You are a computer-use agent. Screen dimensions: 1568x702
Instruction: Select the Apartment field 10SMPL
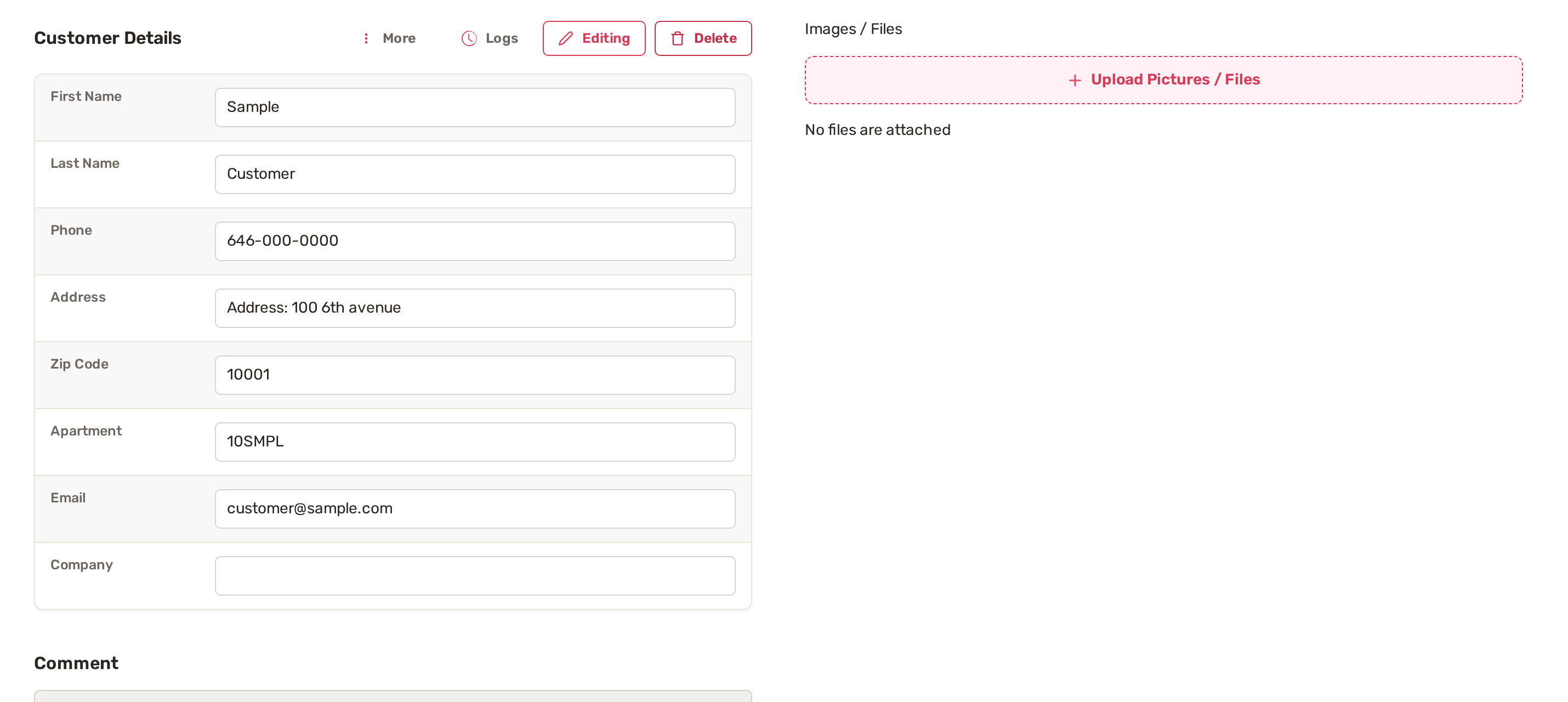[475, 442]
